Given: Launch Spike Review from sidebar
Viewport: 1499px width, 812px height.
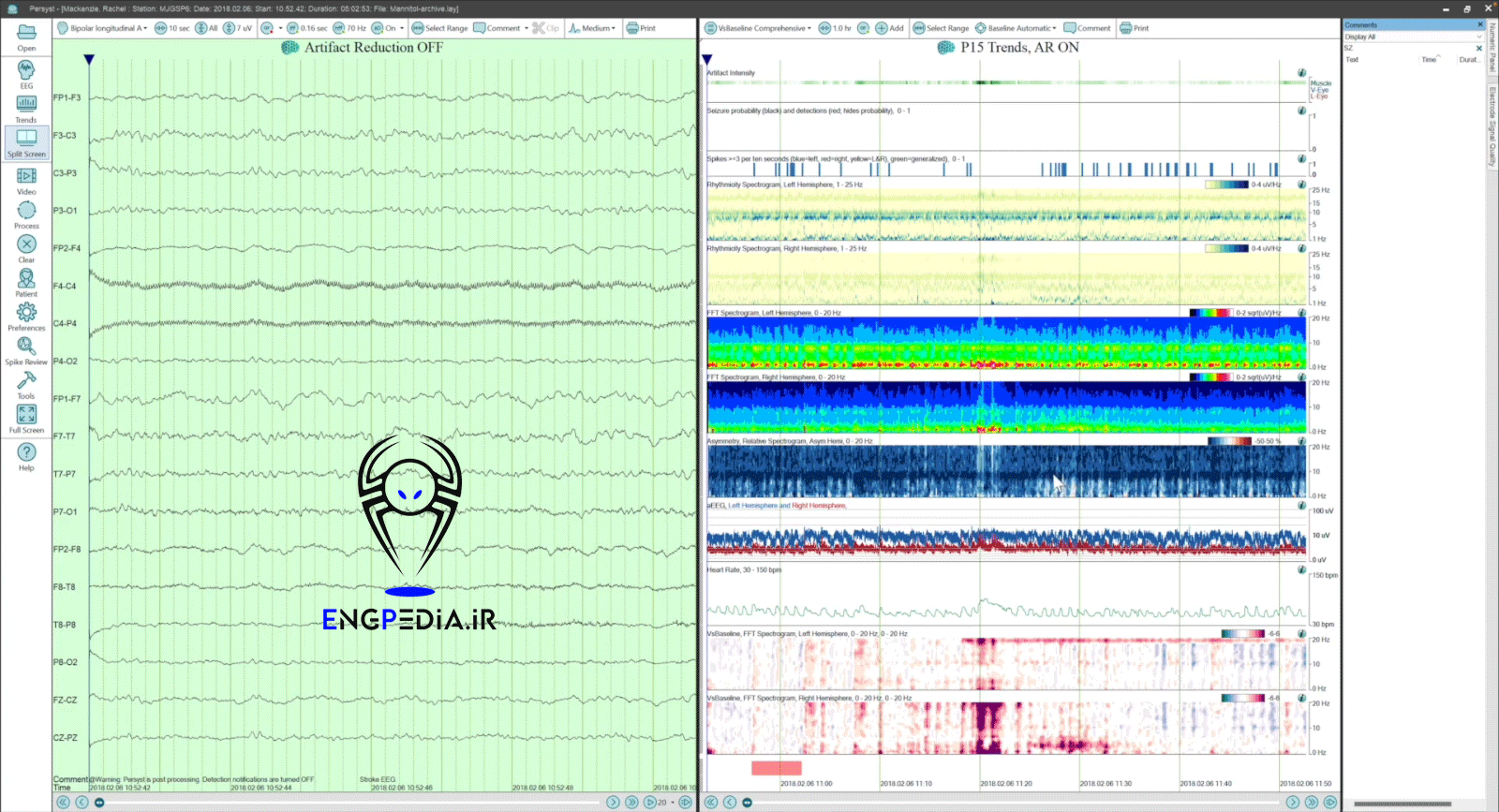Looking at the screenshot, I should point(26,350).
